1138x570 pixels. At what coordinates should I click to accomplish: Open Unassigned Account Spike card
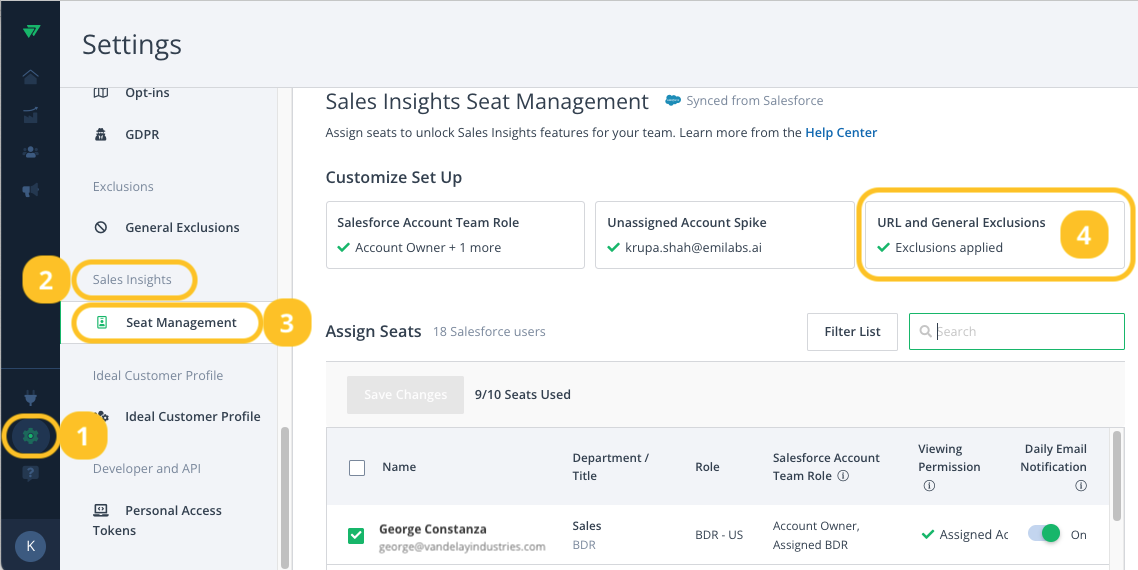pyautogui.click(x=724, y=235)
